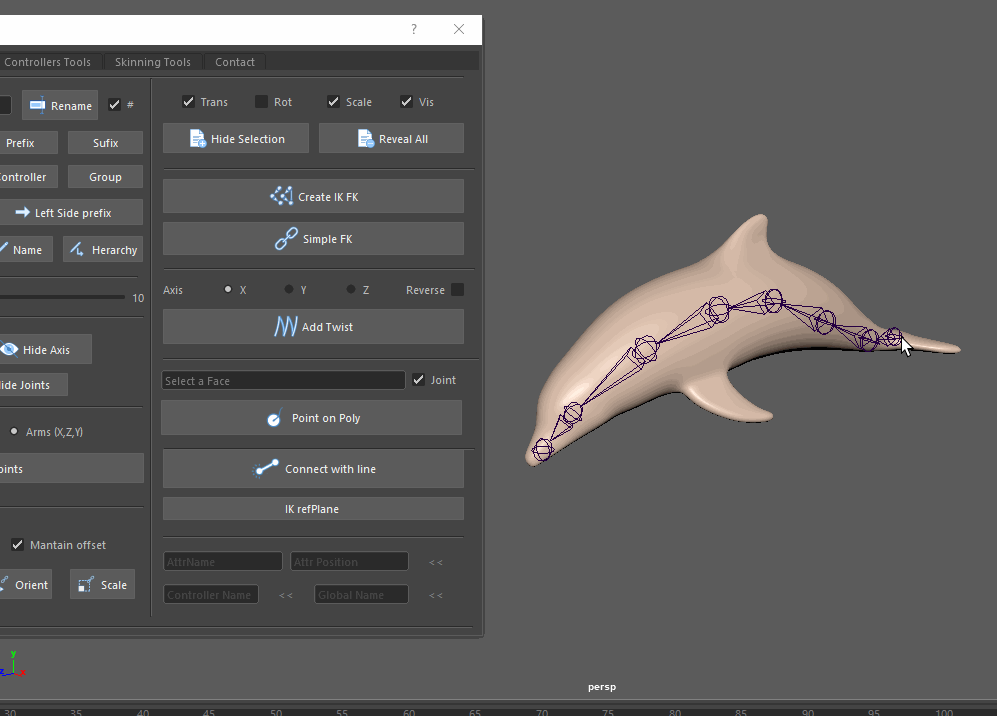Click the Create IK FK icon
This screenshot has height=716, width=997.
[282, 196]
